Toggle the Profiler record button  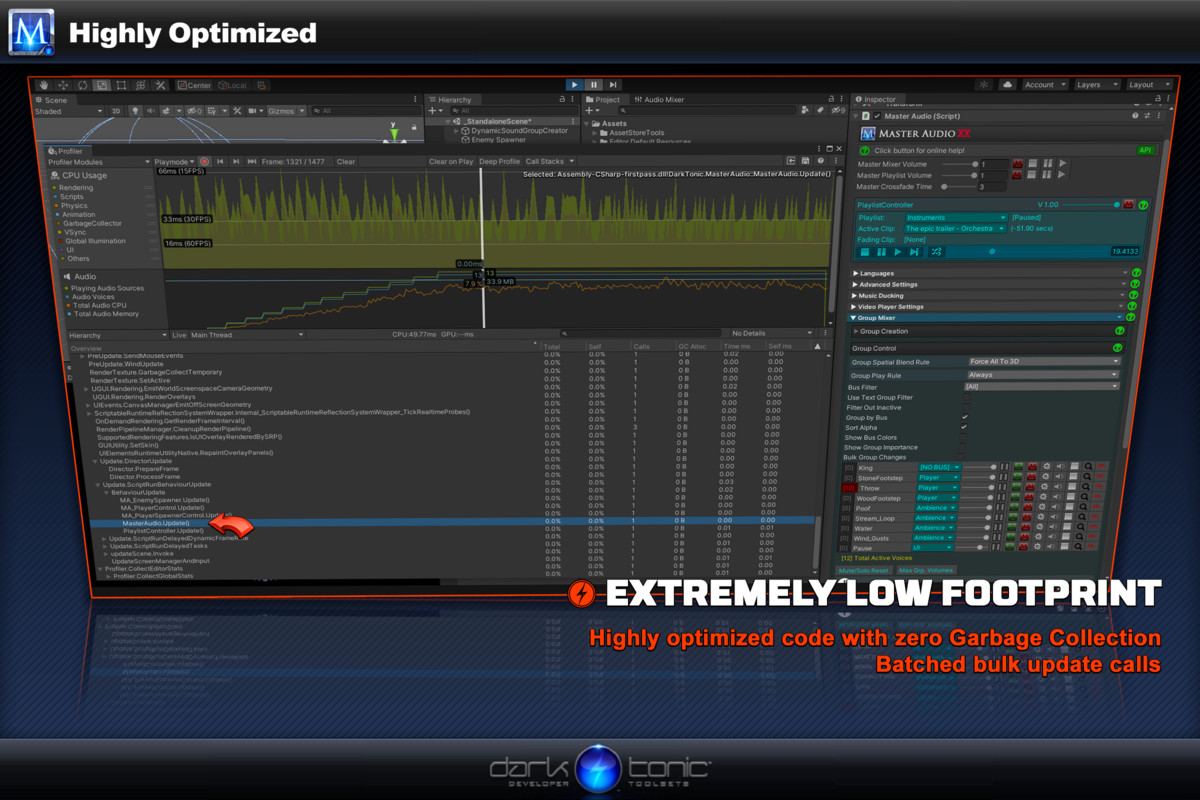pyautogui.click(x=204, y=161)
